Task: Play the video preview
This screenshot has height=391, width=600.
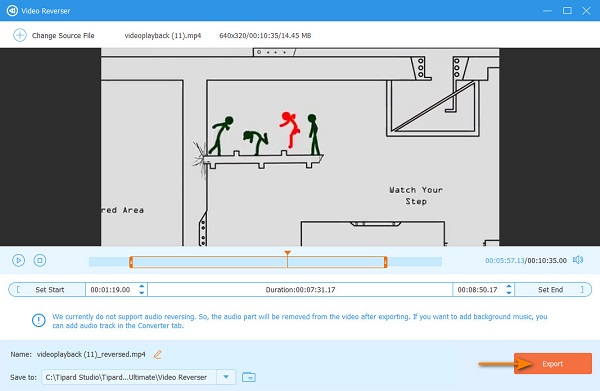Action: 18,261
